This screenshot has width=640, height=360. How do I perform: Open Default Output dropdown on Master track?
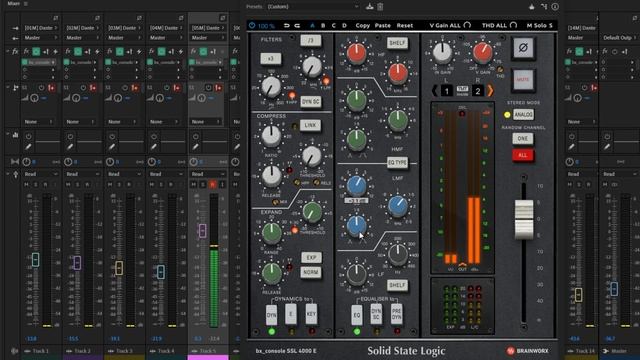620,38
